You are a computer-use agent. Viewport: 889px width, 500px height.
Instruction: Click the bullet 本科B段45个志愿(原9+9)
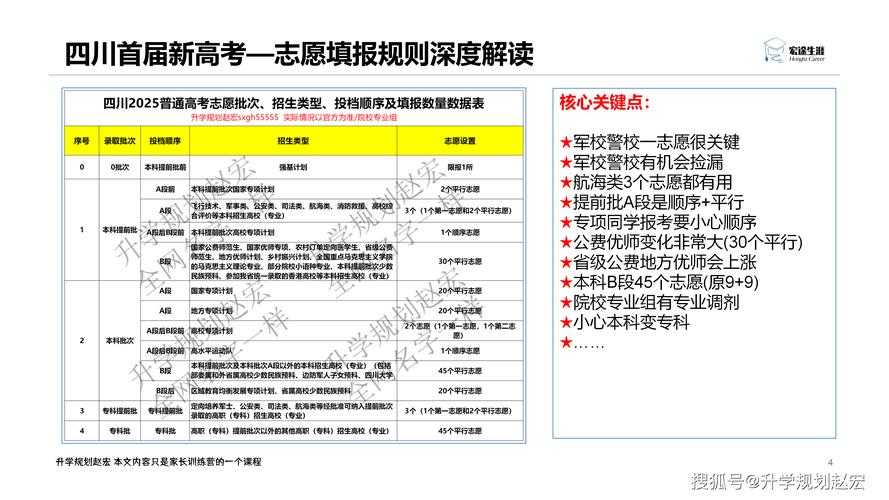659,282
